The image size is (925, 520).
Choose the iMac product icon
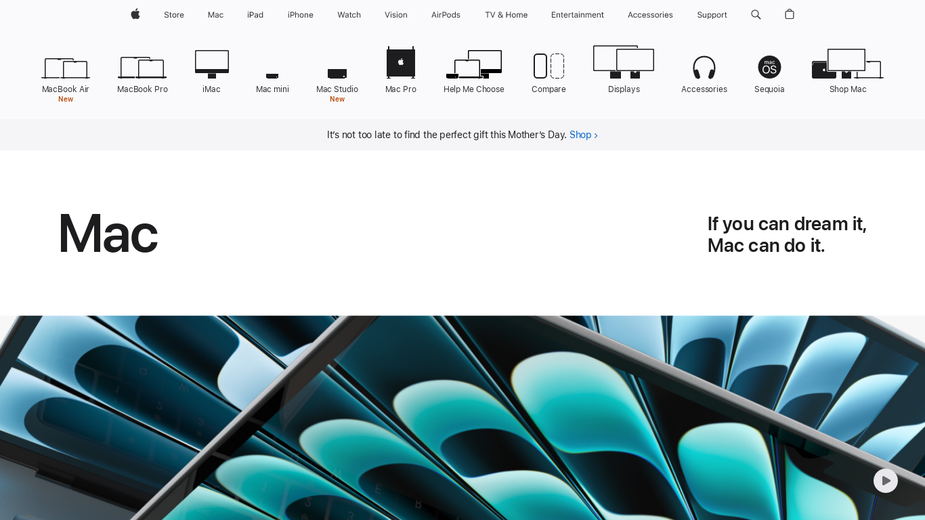pos(212,64)
